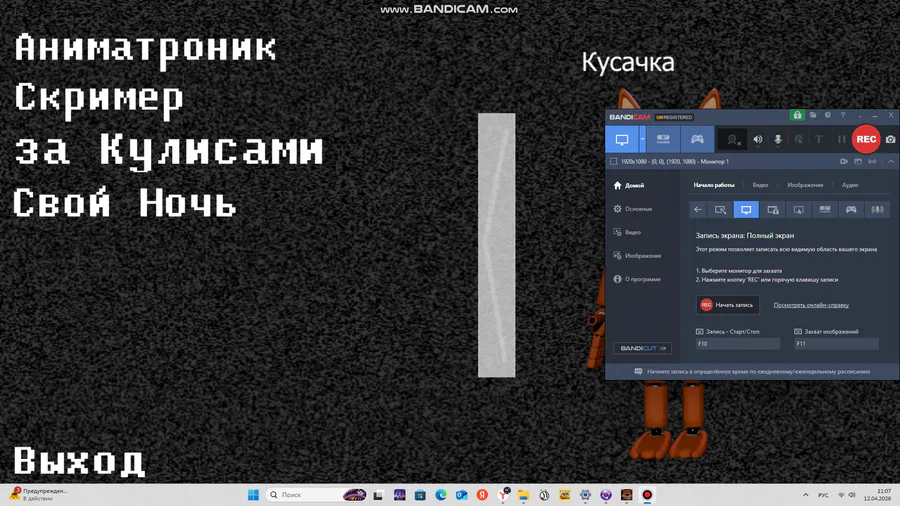Open the 11:07 clock and date
The width and height of the screenshot is (900, 506).
click(878, 495)
